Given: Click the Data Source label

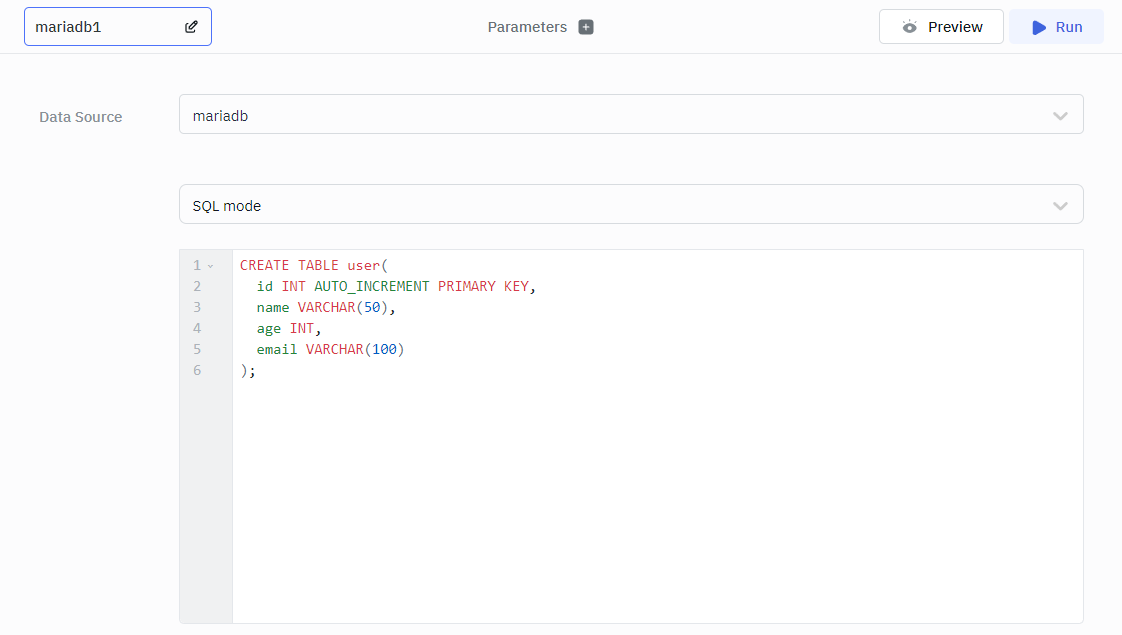Looking at the screenshot, I should (80, 117).
